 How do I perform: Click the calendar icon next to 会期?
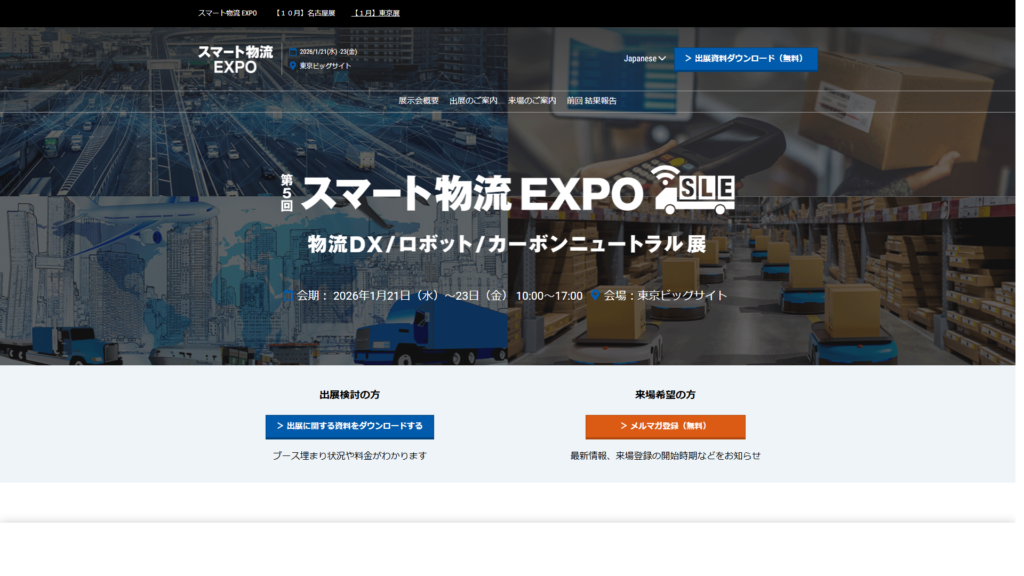288,296
